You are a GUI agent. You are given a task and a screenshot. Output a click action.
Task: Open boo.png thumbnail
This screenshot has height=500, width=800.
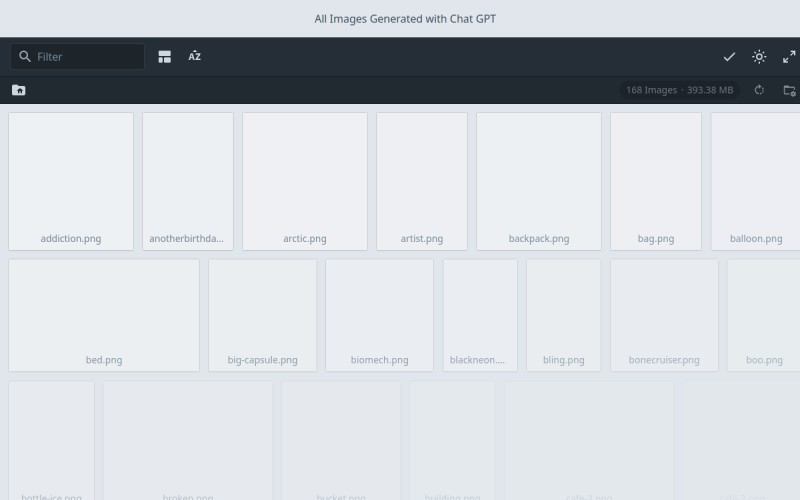pyautogui.click(x=764, y=315)
